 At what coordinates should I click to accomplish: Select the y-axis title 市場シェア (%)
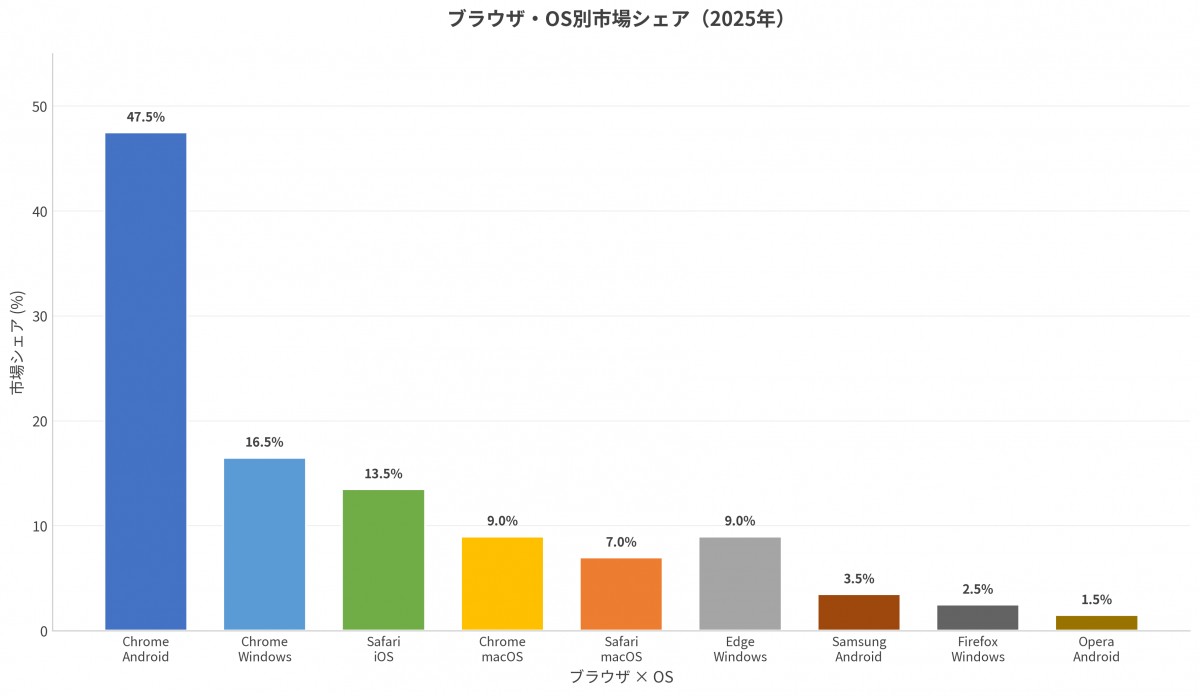tap(18, 342)
